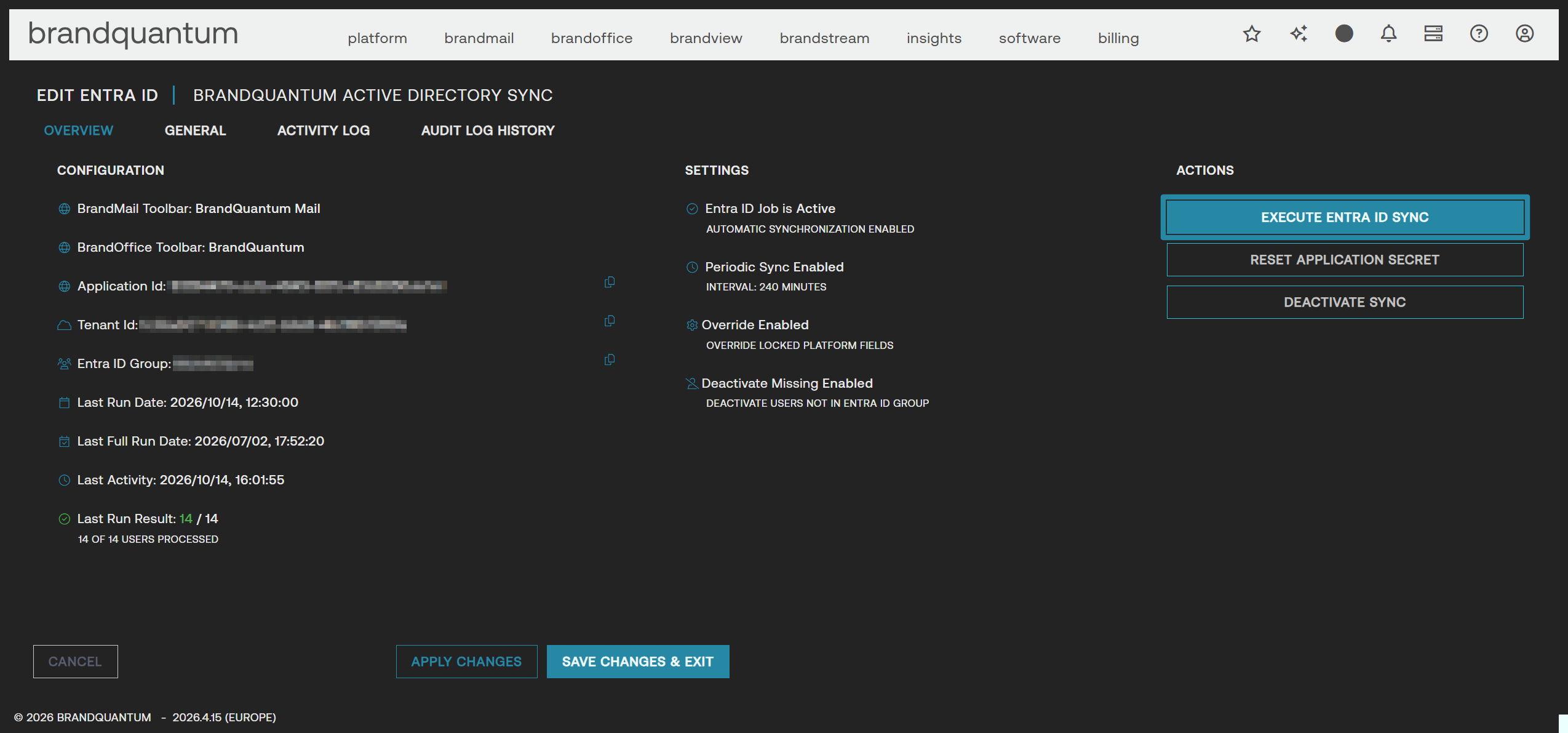Viewport: 1568px width, 733px height.
Task: Click the Last Full Run Date text
Action: pos(201,441)
